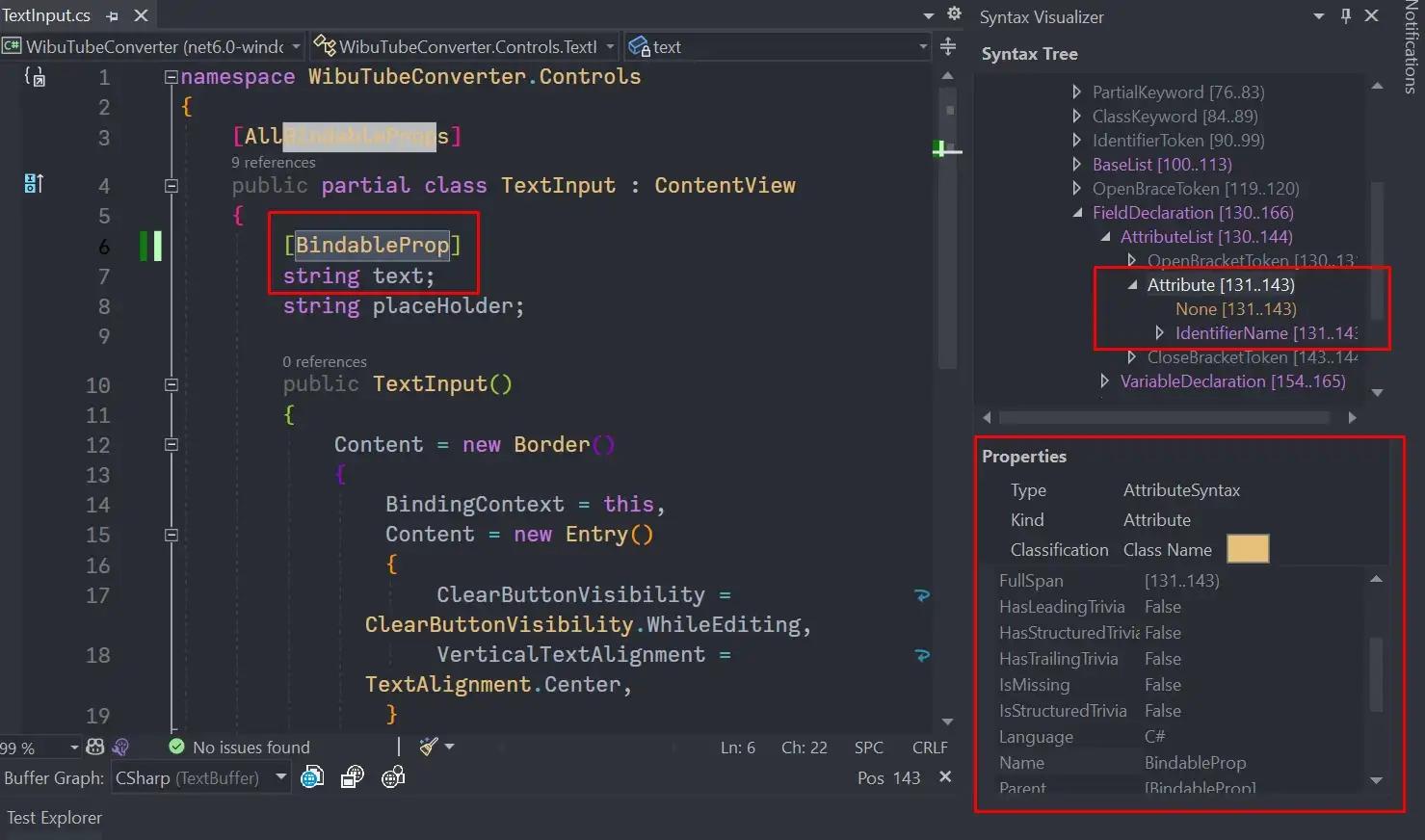1425x840 pixels.
Task: Close the Buffer Graph bar
Action: pyautogui.click(x=945, y=777)
